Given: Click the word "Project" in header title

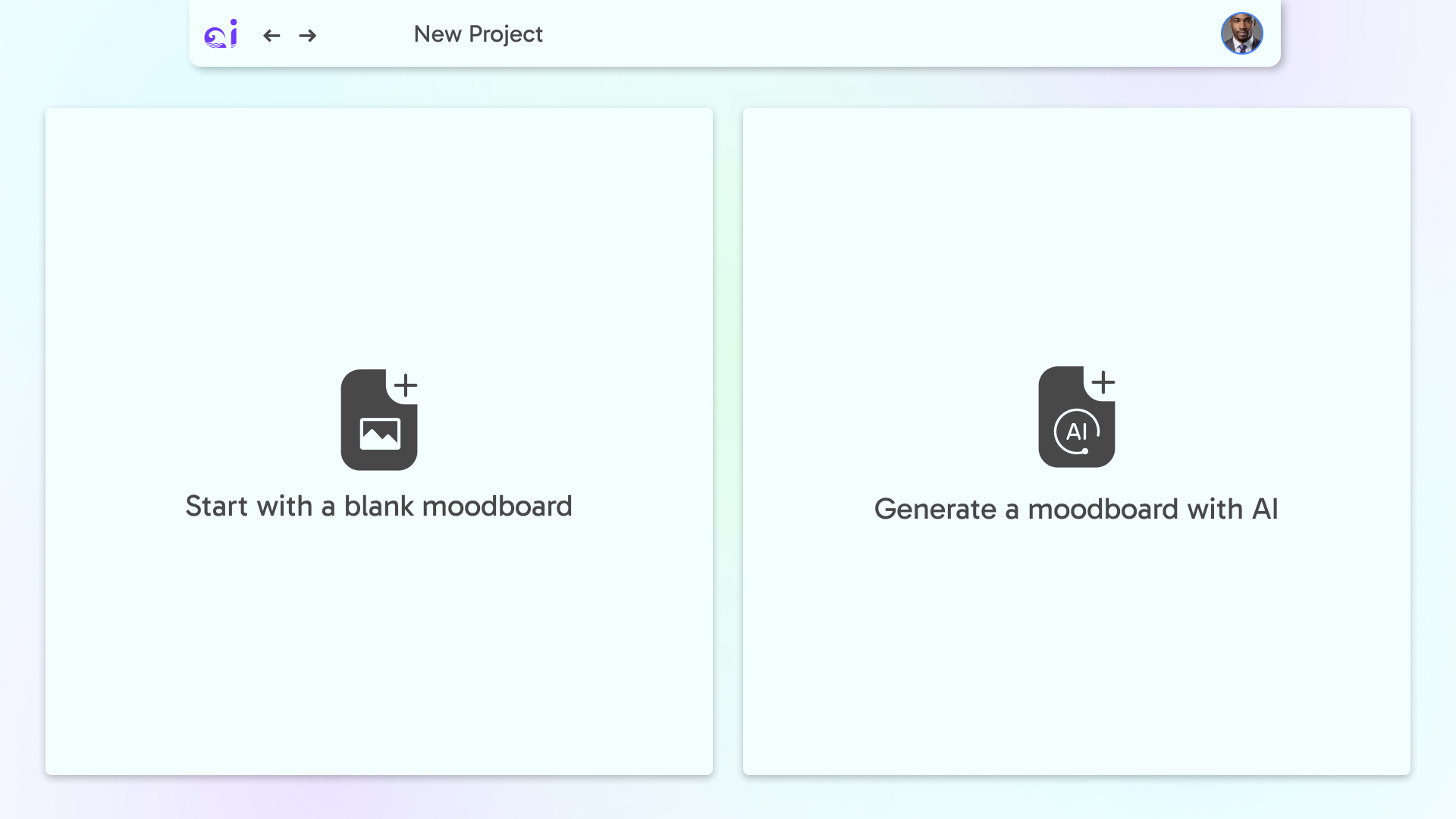Looking at the screenshot, I should [506, 35].
